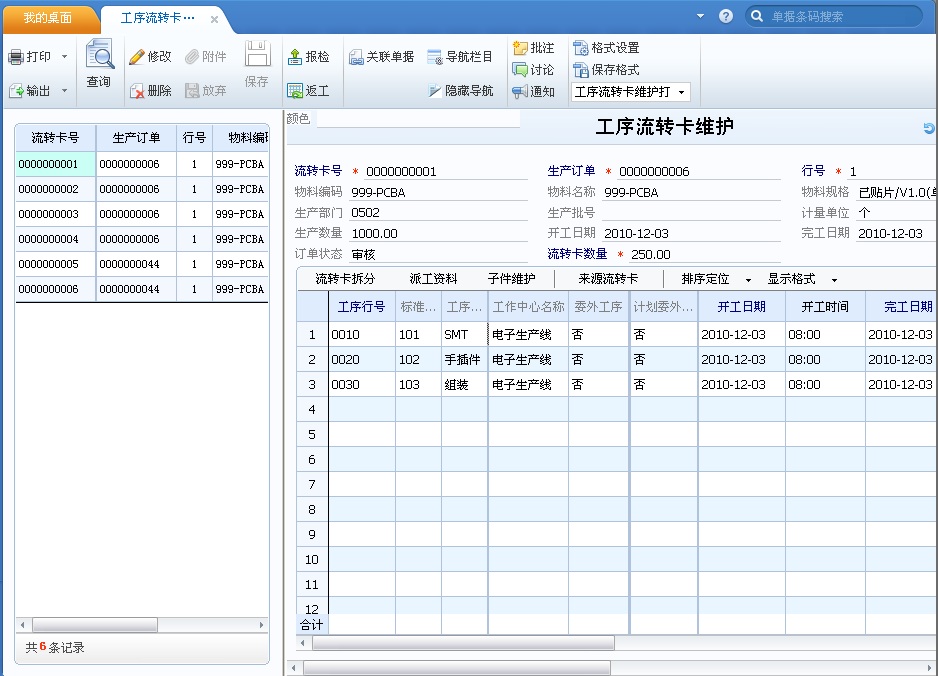938x676 pixels.
Task: Click the 流转卡号 column header in list
Action: [x=56, y=138]
